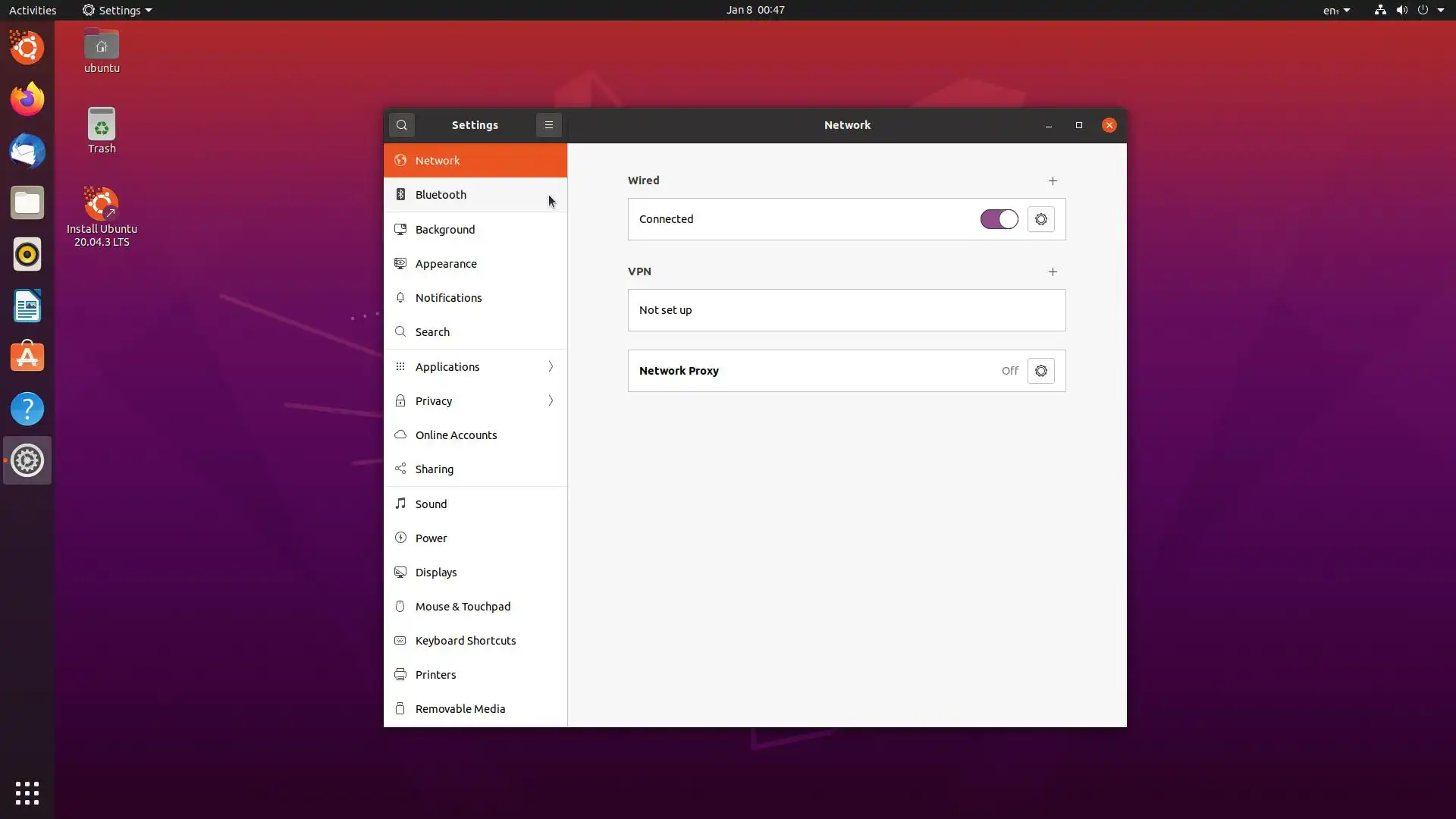1456x819 pixels.
Task: Turn off the wired connection switch
Action: [999, 219]
